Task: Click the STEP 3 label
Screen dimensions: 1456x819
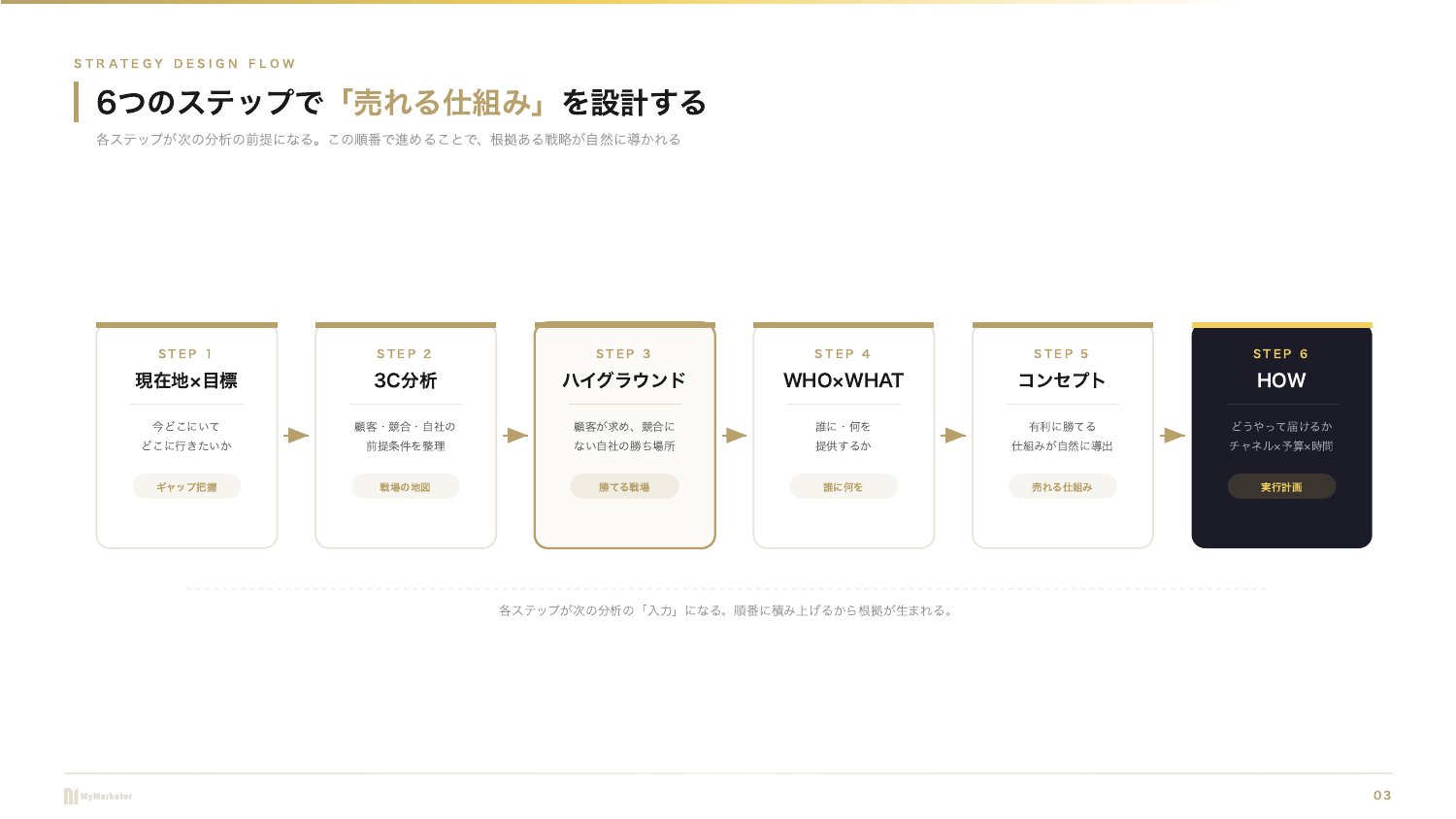Action: tap(624, 354)
